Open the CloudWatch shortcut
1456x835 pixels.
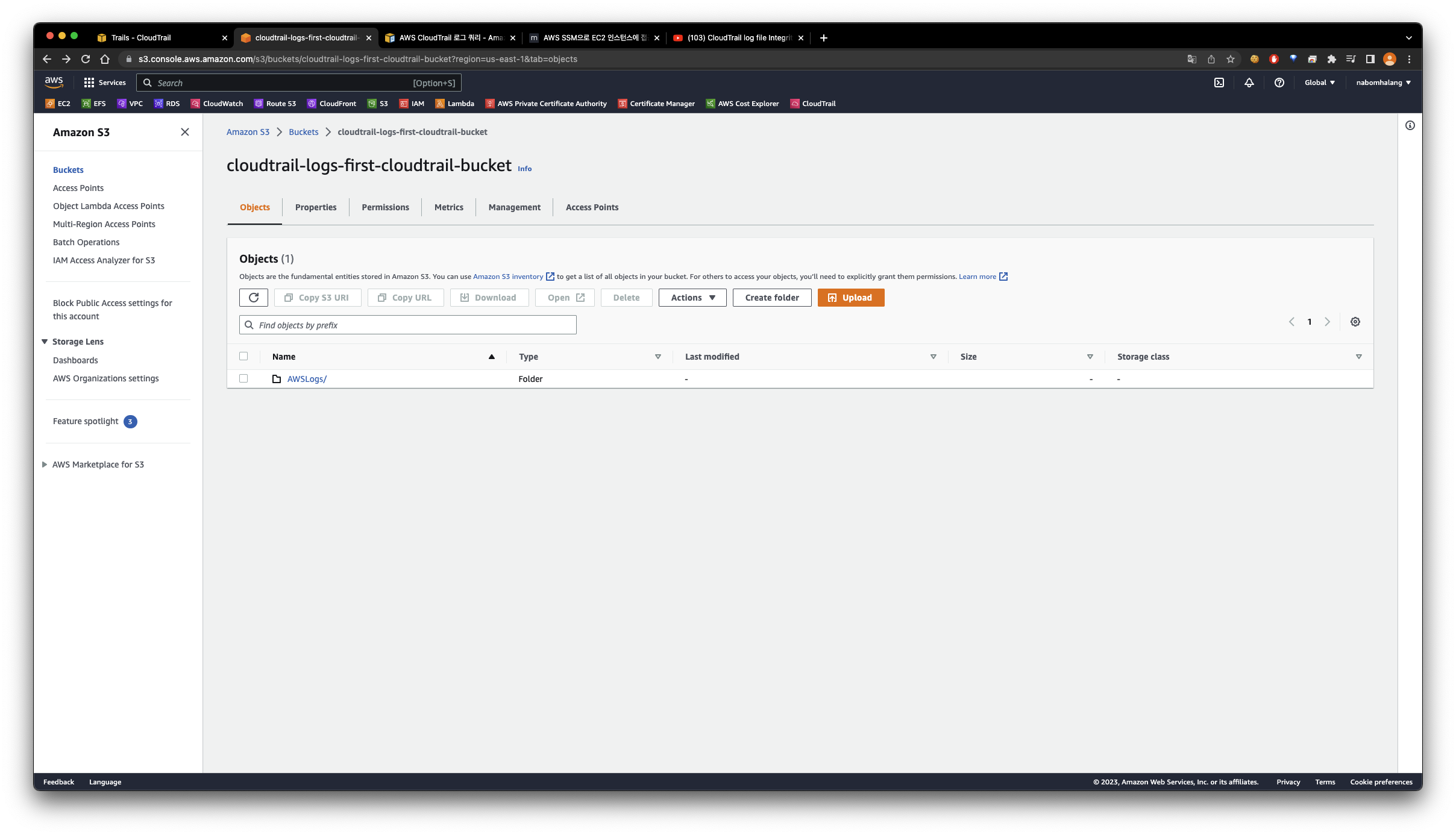[217, 104]
